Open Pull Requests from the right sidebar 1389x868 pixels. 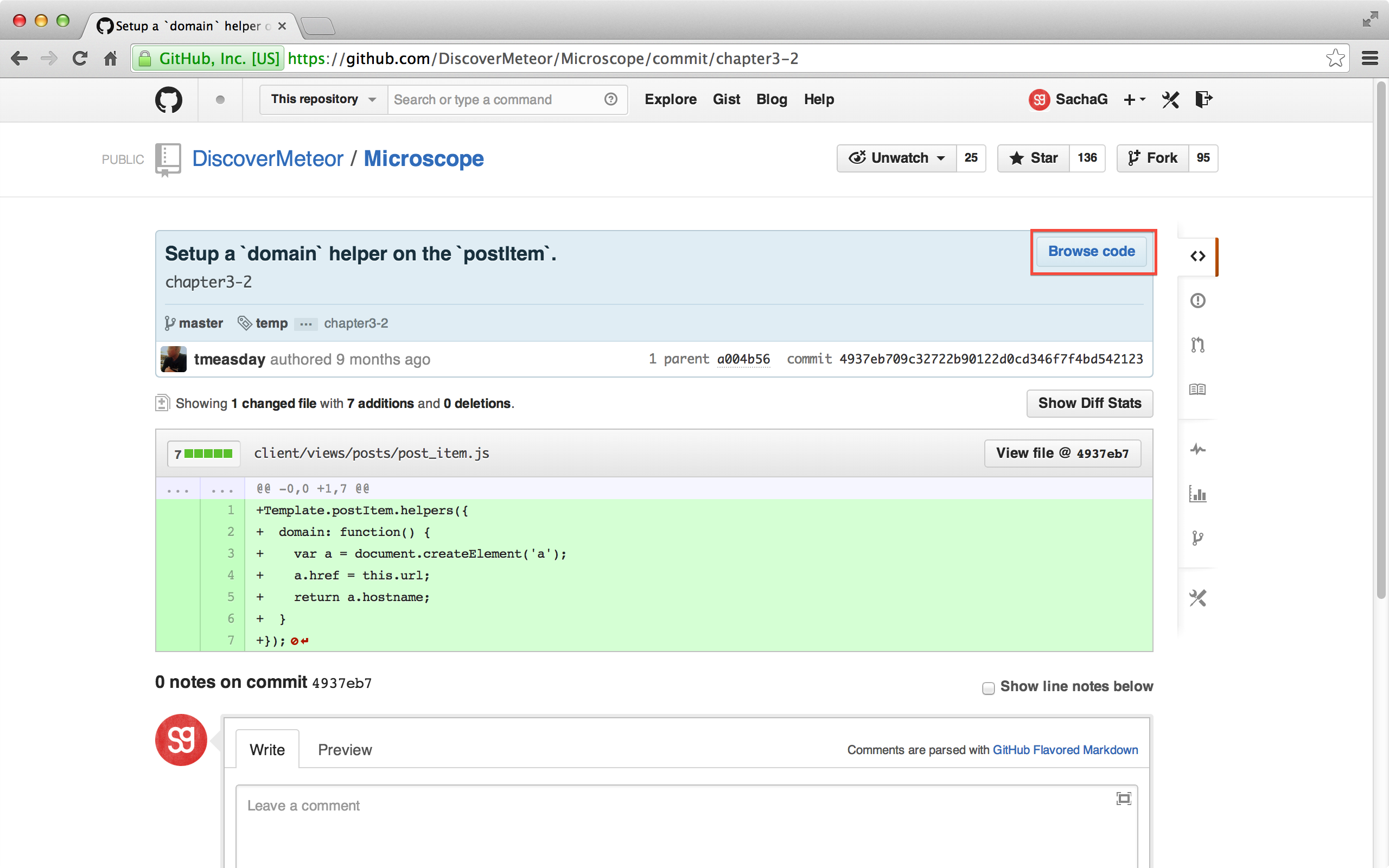click(1198, 344)
